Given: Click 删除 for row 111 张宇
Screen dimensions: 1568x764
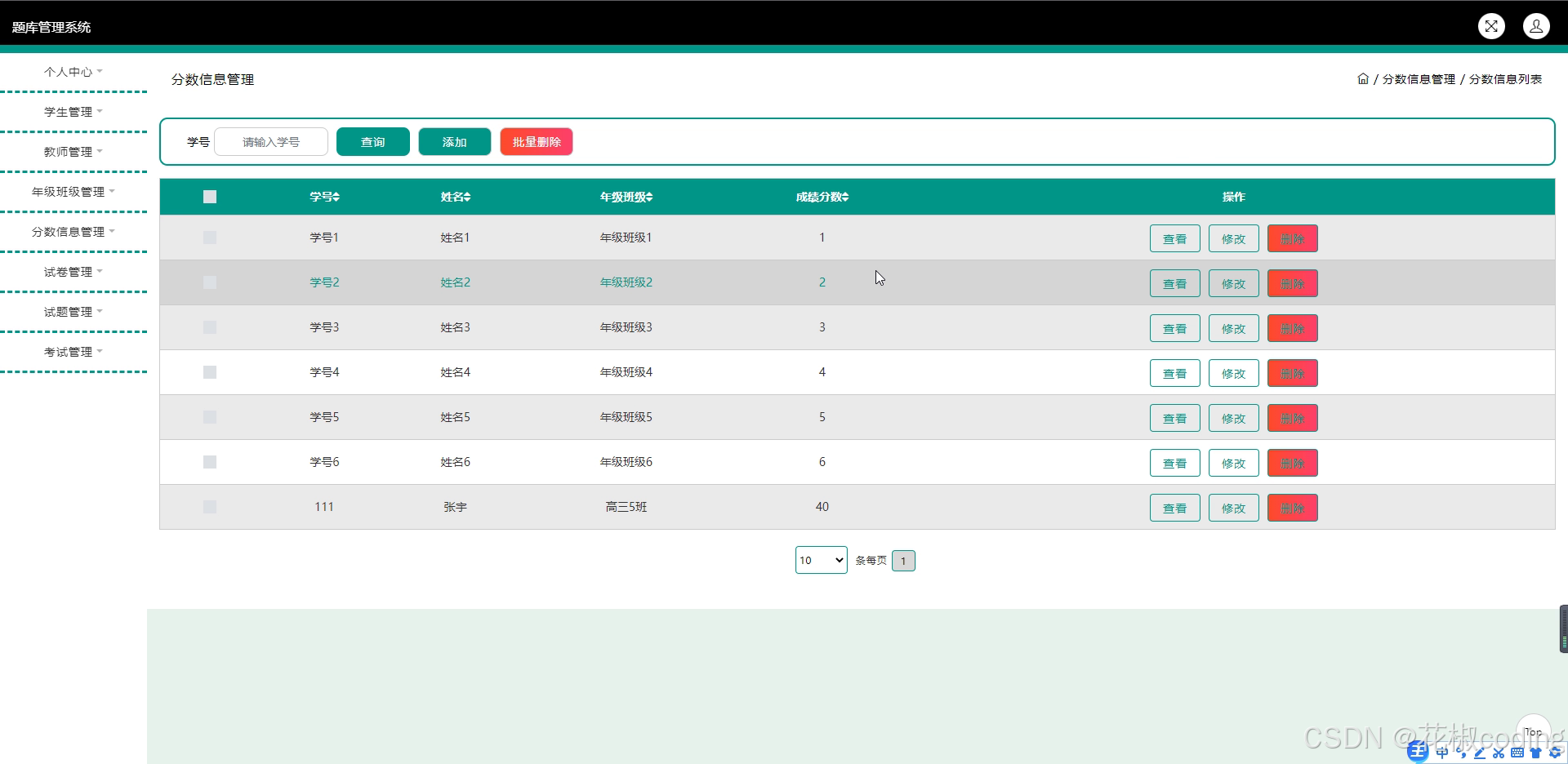Looking at the screenshot, I should [x=1293, y=508].
